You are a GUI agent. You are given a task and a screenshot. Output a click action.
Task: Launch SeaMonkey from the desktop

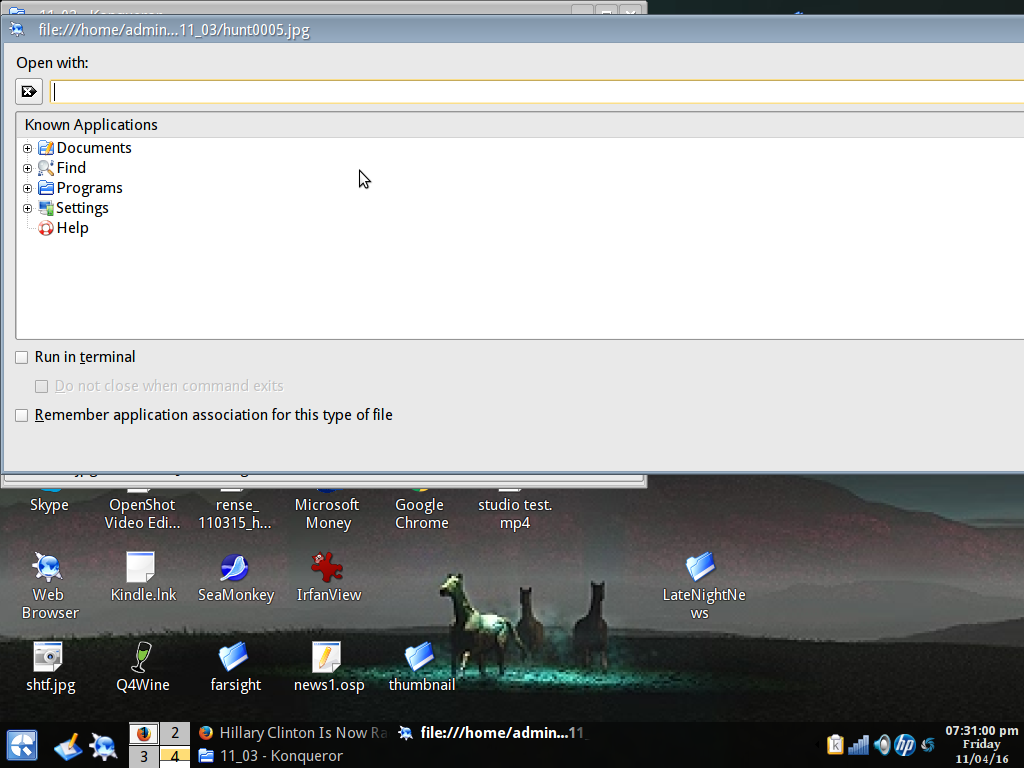[x=234, y=568]
